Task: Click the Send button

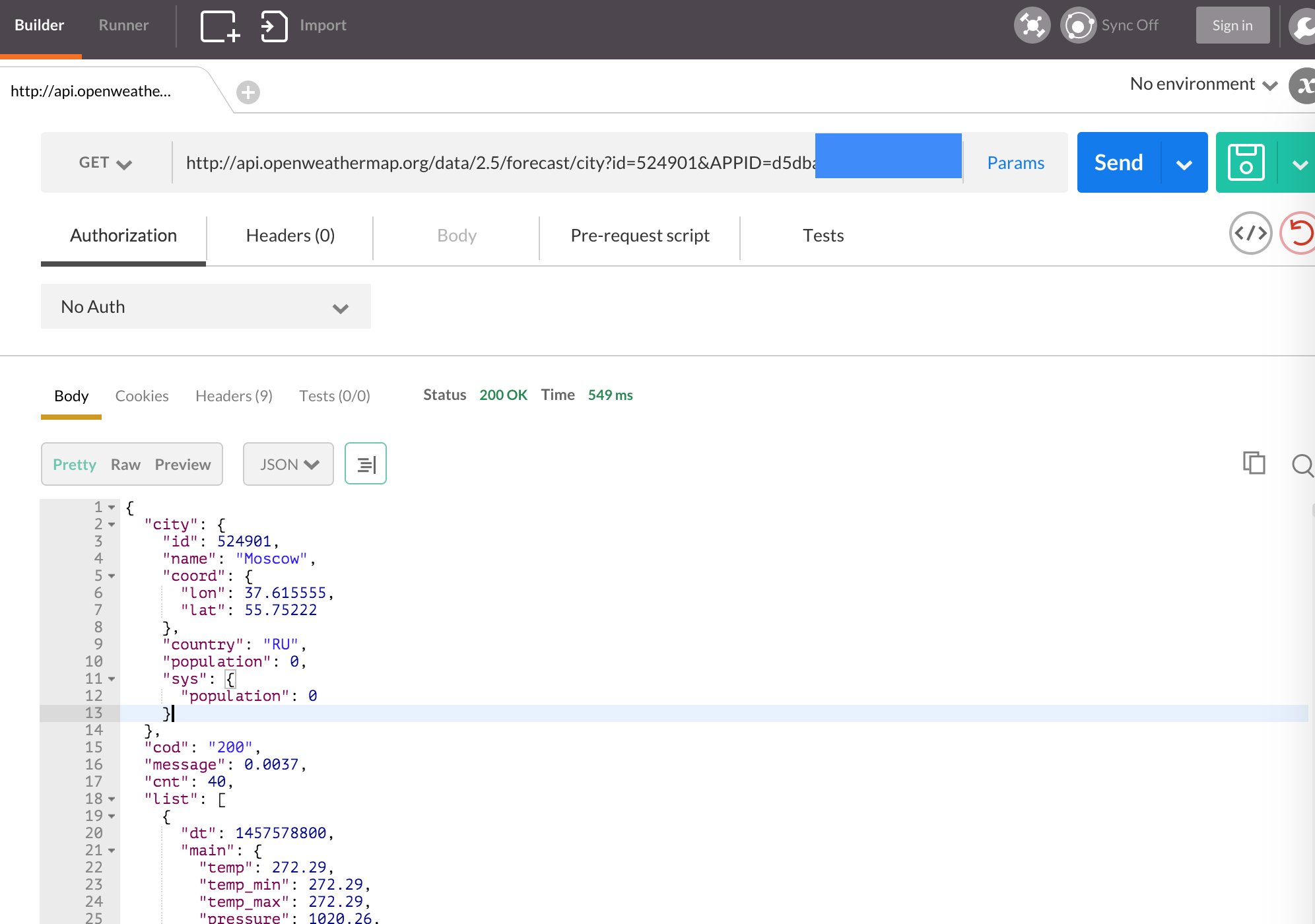Action: [x=1119, y=162]
